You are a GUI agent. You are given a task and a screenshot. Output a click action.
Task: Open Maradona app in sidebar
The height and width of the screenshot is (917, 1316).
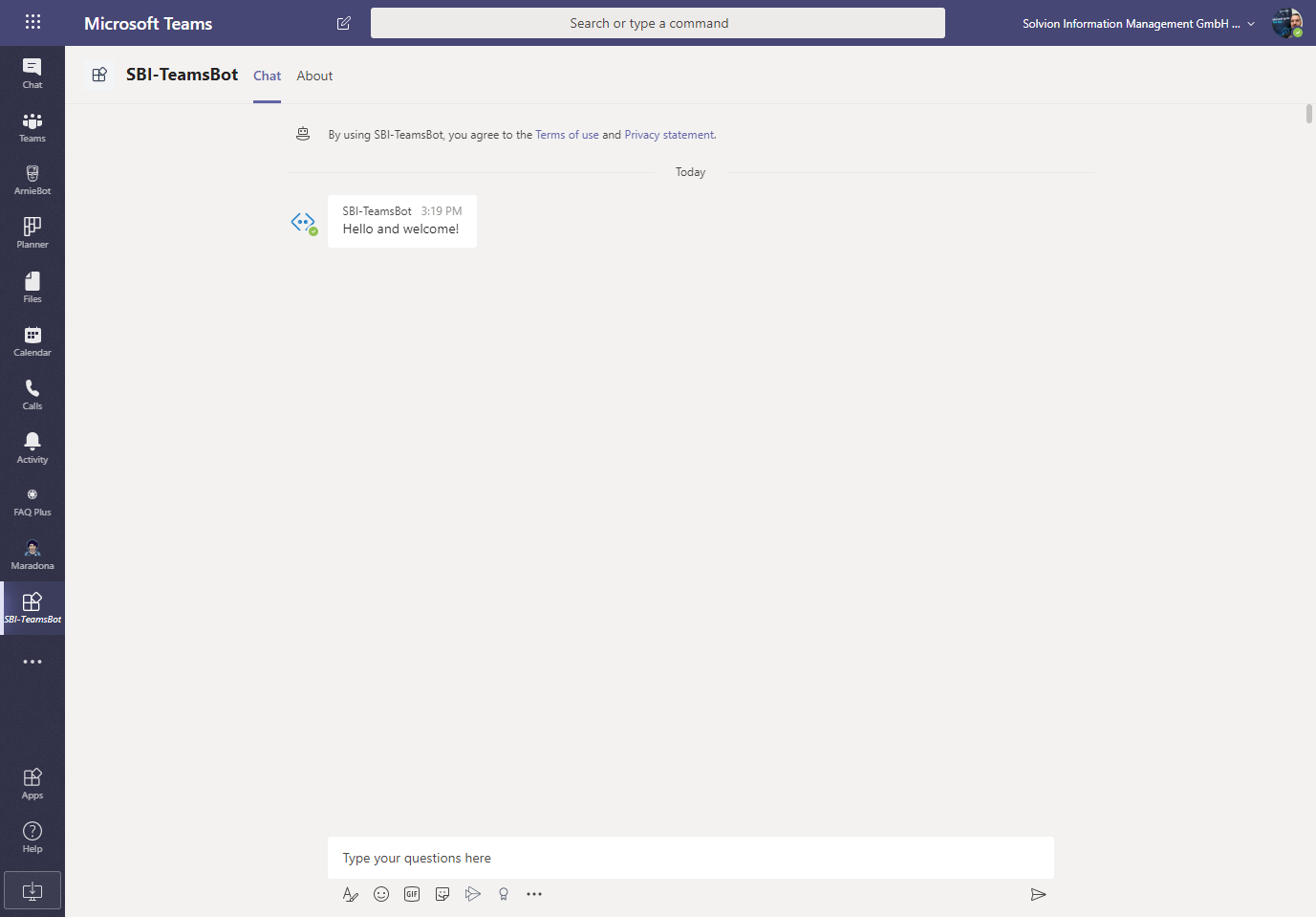(x=32, y=555)
